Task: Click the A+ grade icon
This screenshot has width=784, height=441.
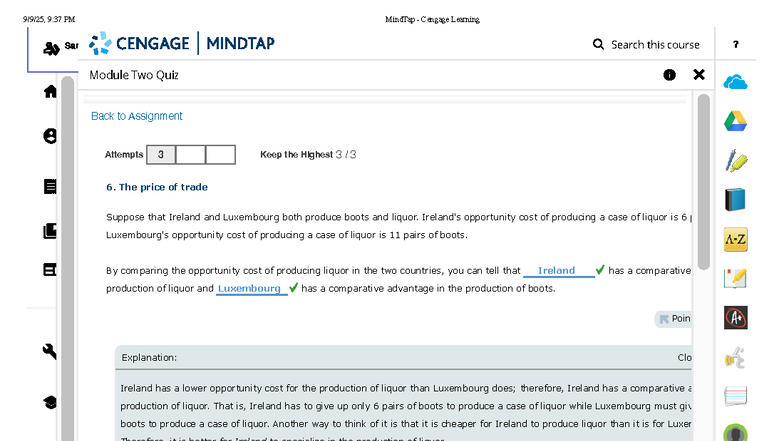Action: [736, 317]
